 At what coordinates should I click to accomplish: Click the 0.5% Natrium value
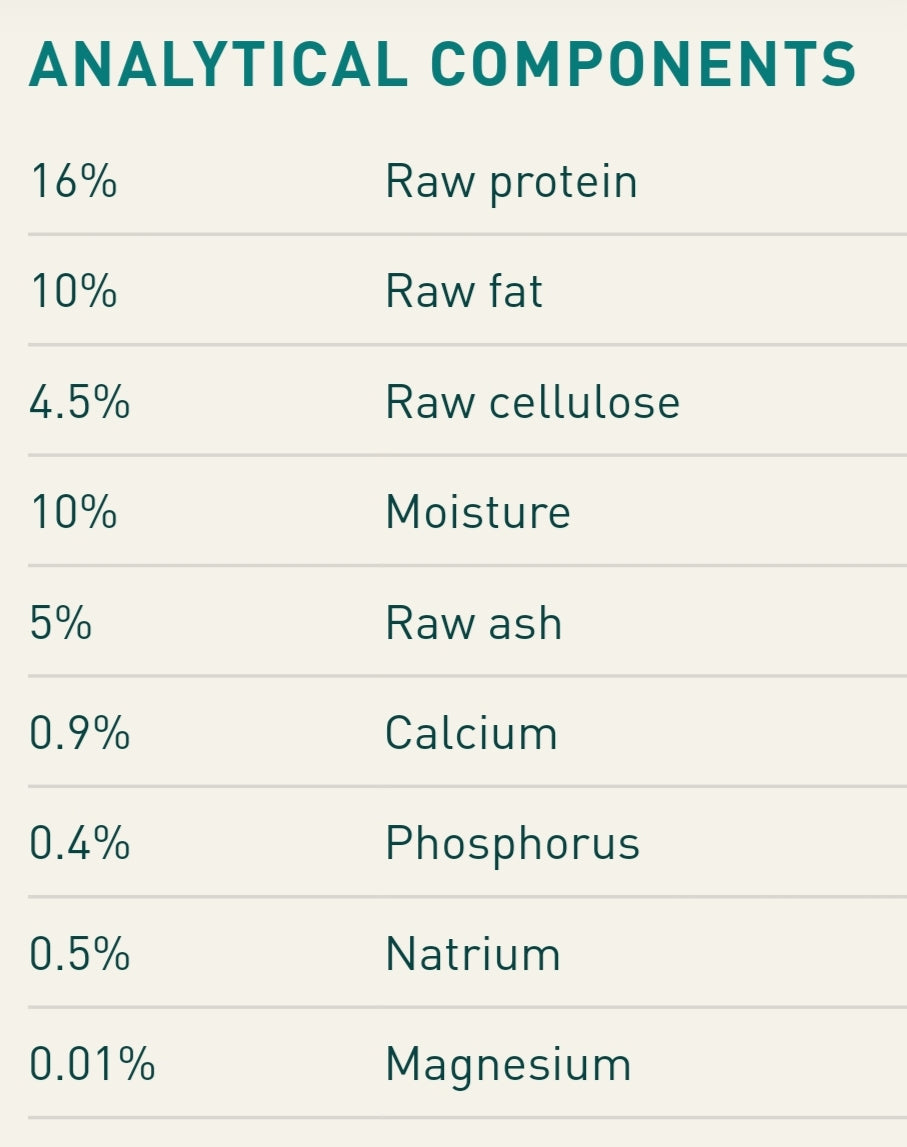(79, 955)
